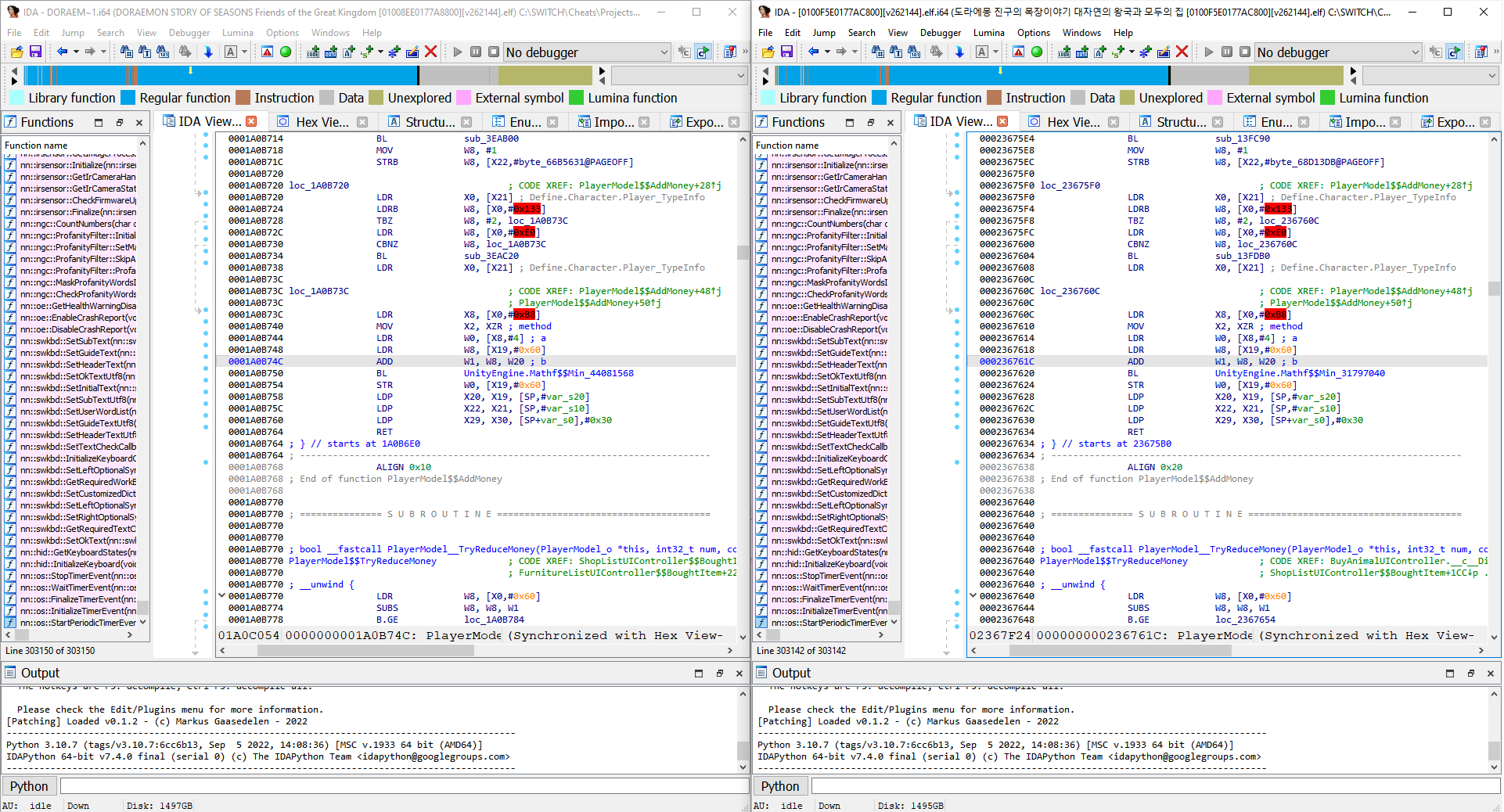The image size is (1504, 812).
Task: Expand the toolbar overflow chevron in left IDA
Action: pos(745,52)
